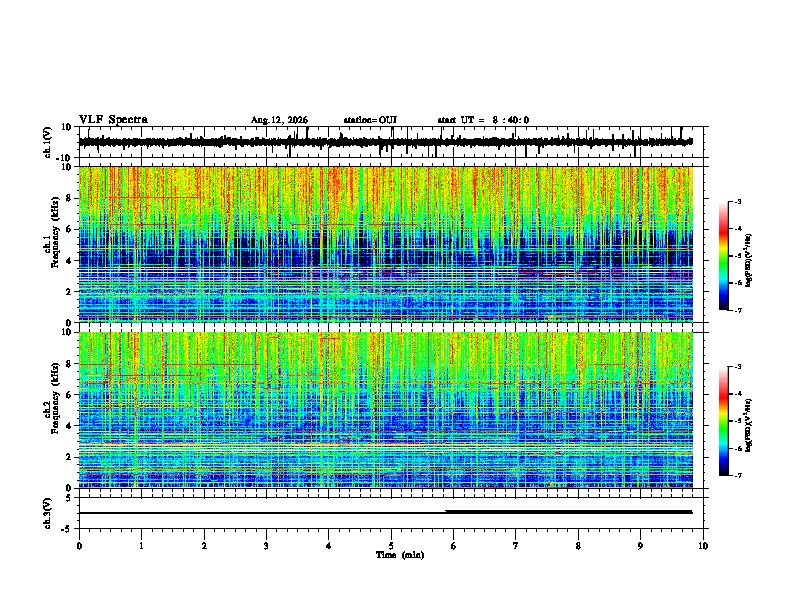Click the "6" kHz tick of ch.1 spectrogram

[69, 229]
